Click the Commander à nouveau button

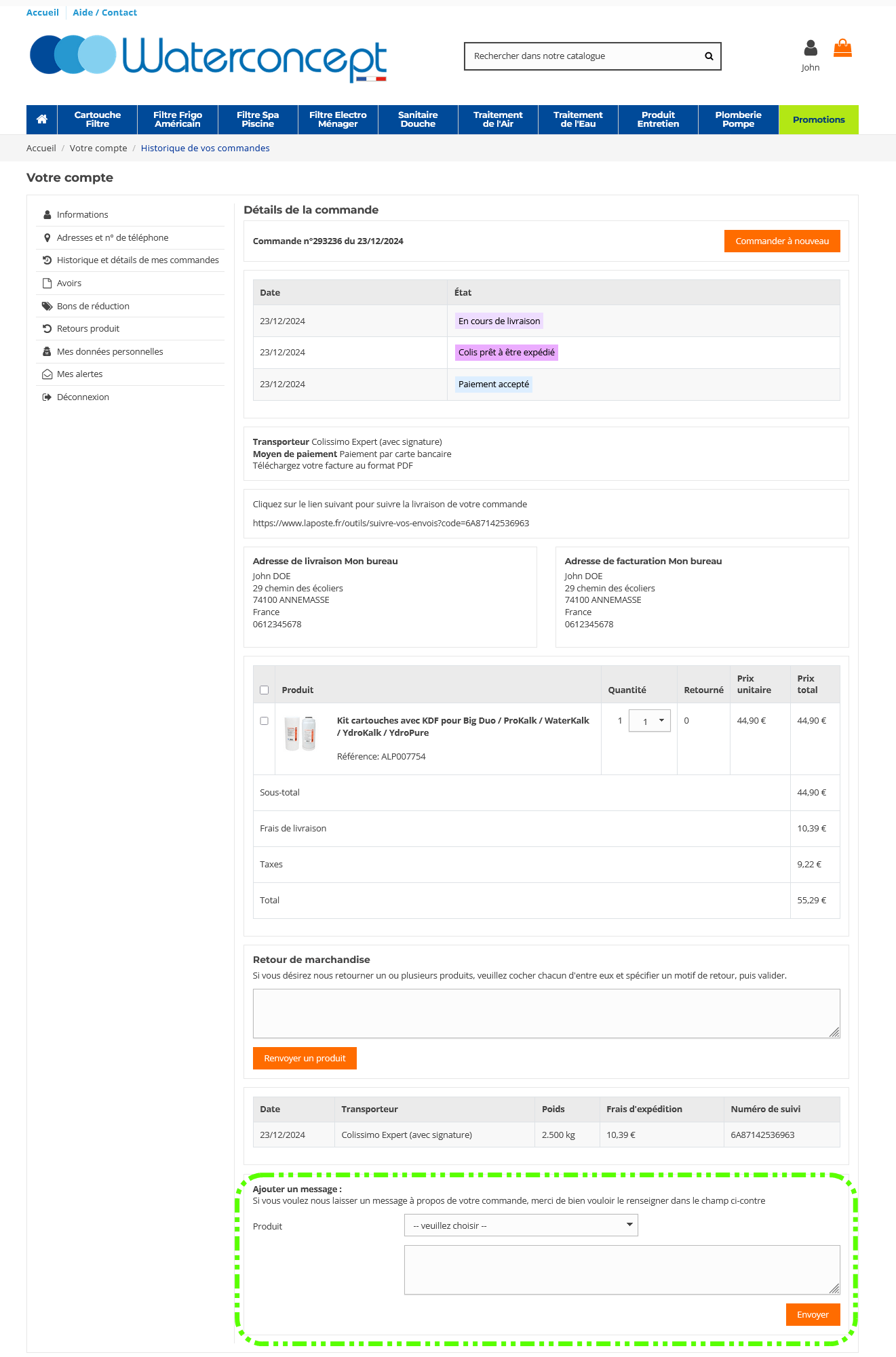(x=782, y=241)
